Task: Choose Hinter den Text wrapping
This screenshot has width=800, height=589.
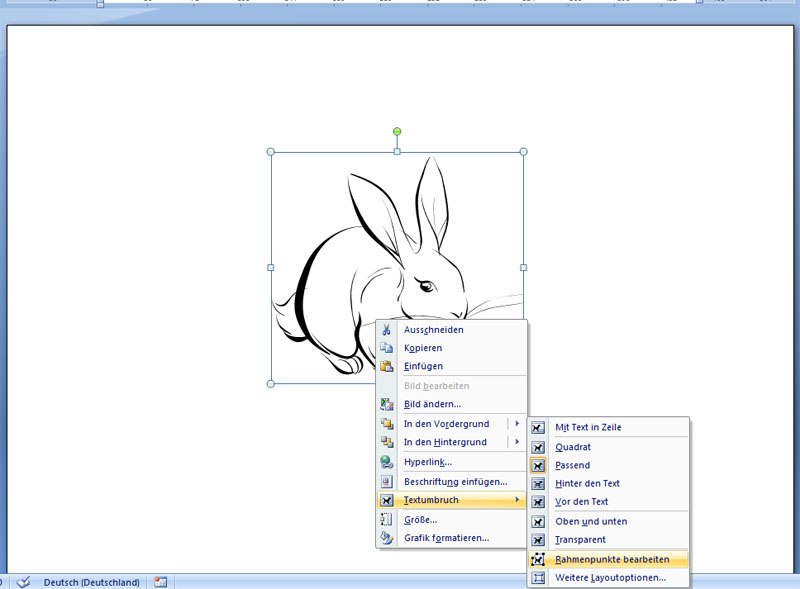Action: (587, 484)
